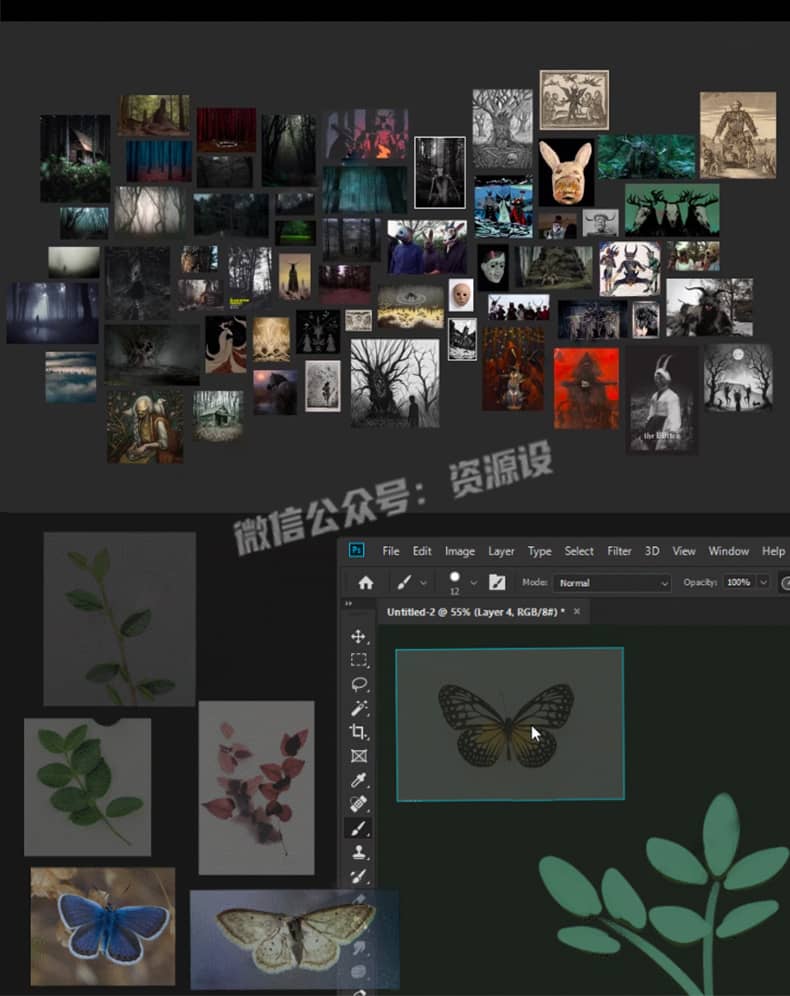Select the tall plant stem reference image
Viewport: 790px width, 996px height.
(x=119, y=619)
